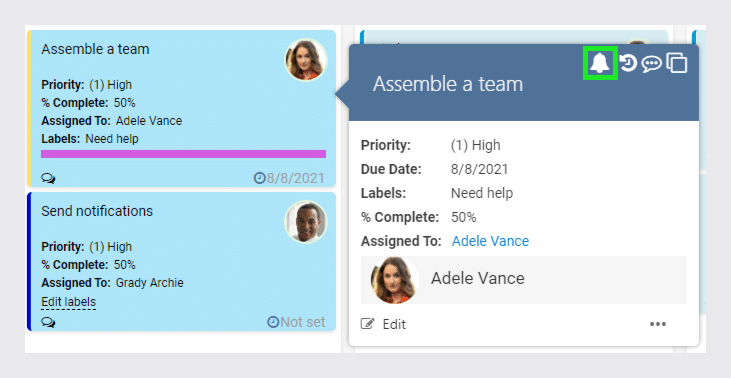
Task: Open the three-dot more options menu
Action: (x=658, y=324)
